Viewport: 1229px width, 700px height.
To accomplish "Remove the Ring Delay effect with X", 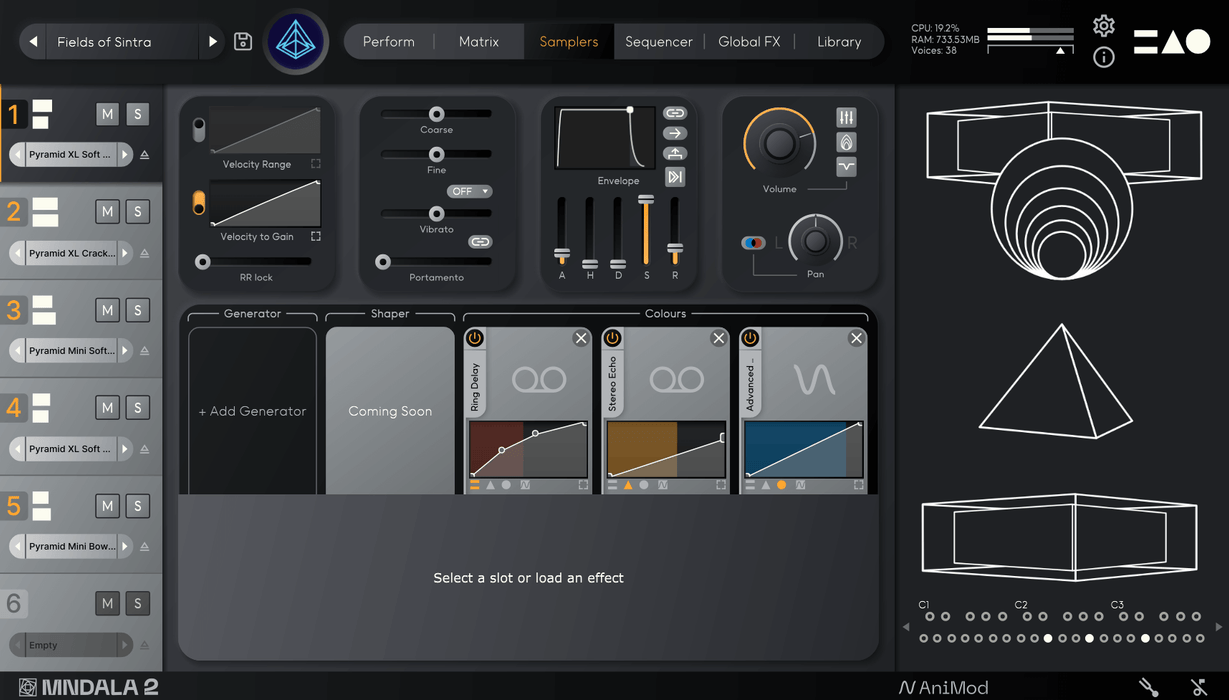I will 581,338.
